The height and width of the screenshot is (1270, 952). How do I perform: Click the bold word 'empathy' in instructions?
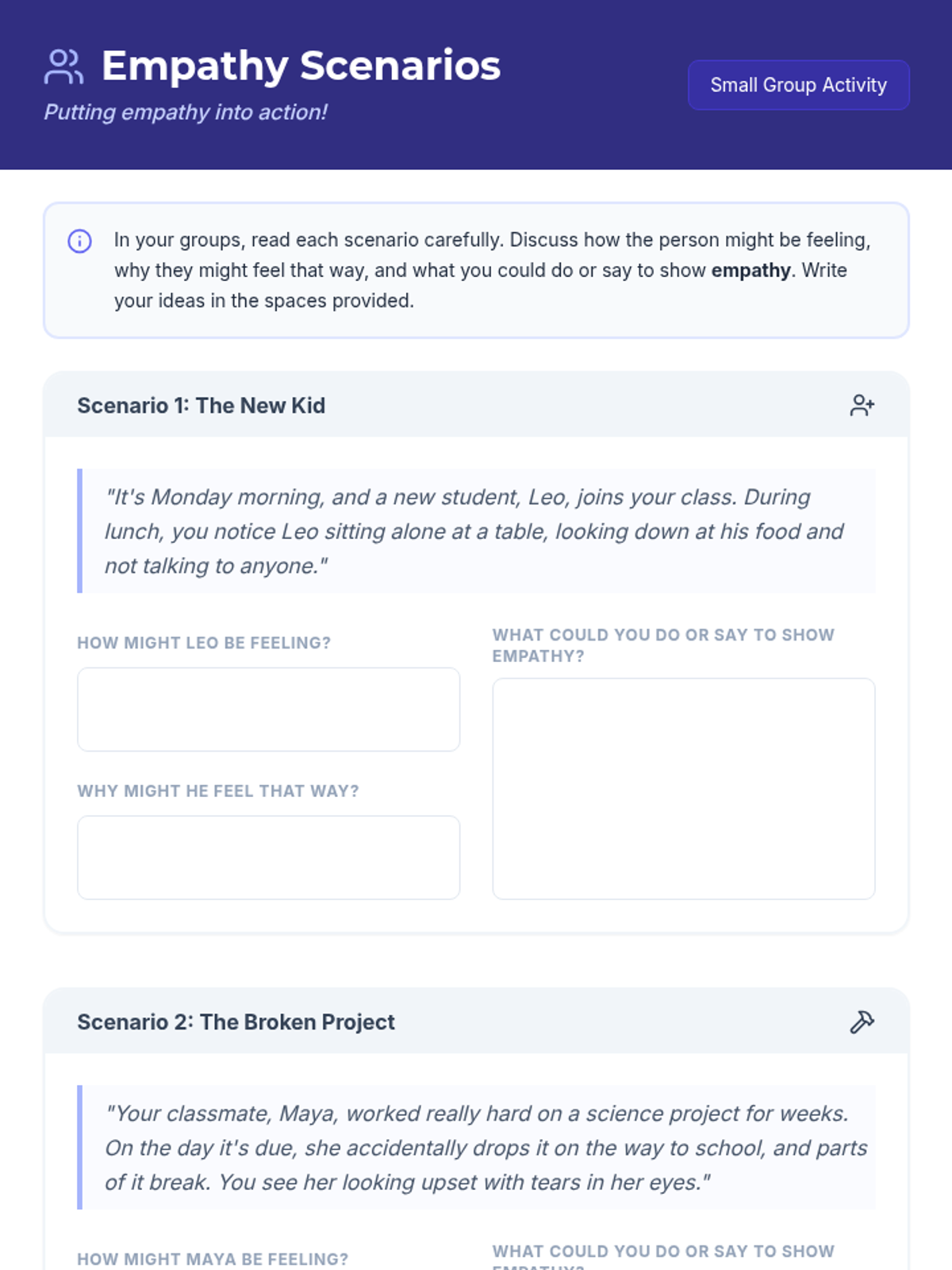tap(750, 271)
